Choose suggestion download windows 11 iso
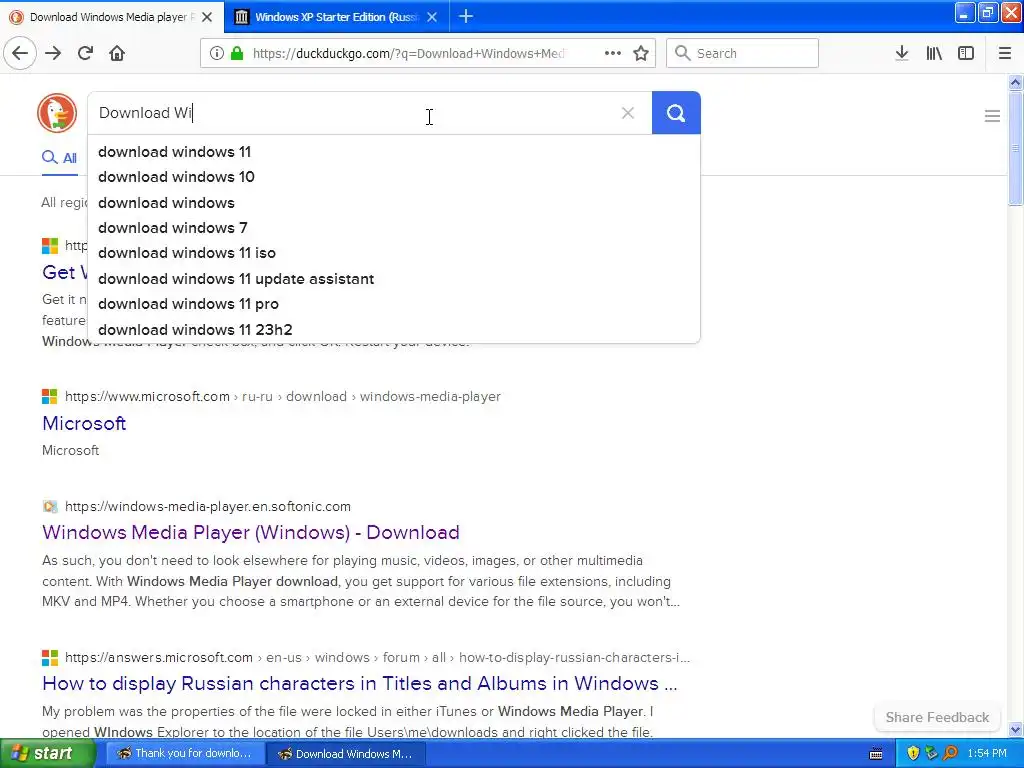This screenshot has width=1024, height=768. (187, 253)
